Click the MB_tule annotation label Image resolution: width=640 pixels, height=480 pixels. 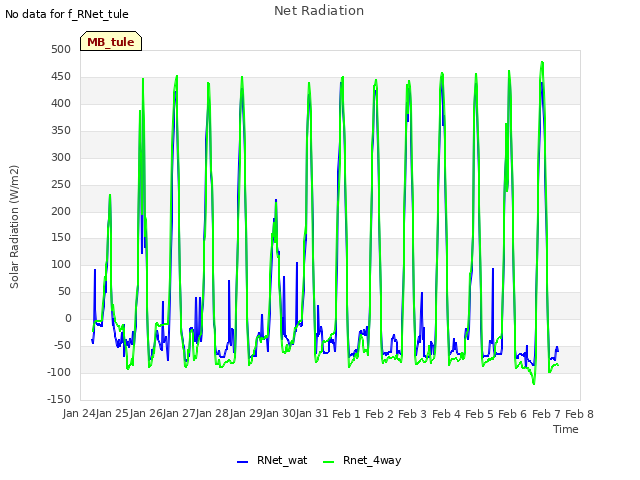click(x=111, y=41)
